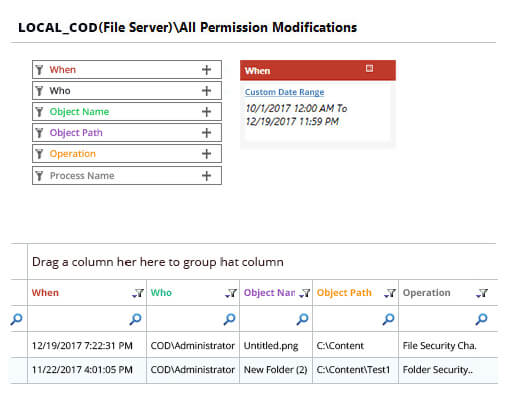This screenshot has height=402, width=515.
Task: Click the plus icon beside Process Name
Action: pos(206,176)
